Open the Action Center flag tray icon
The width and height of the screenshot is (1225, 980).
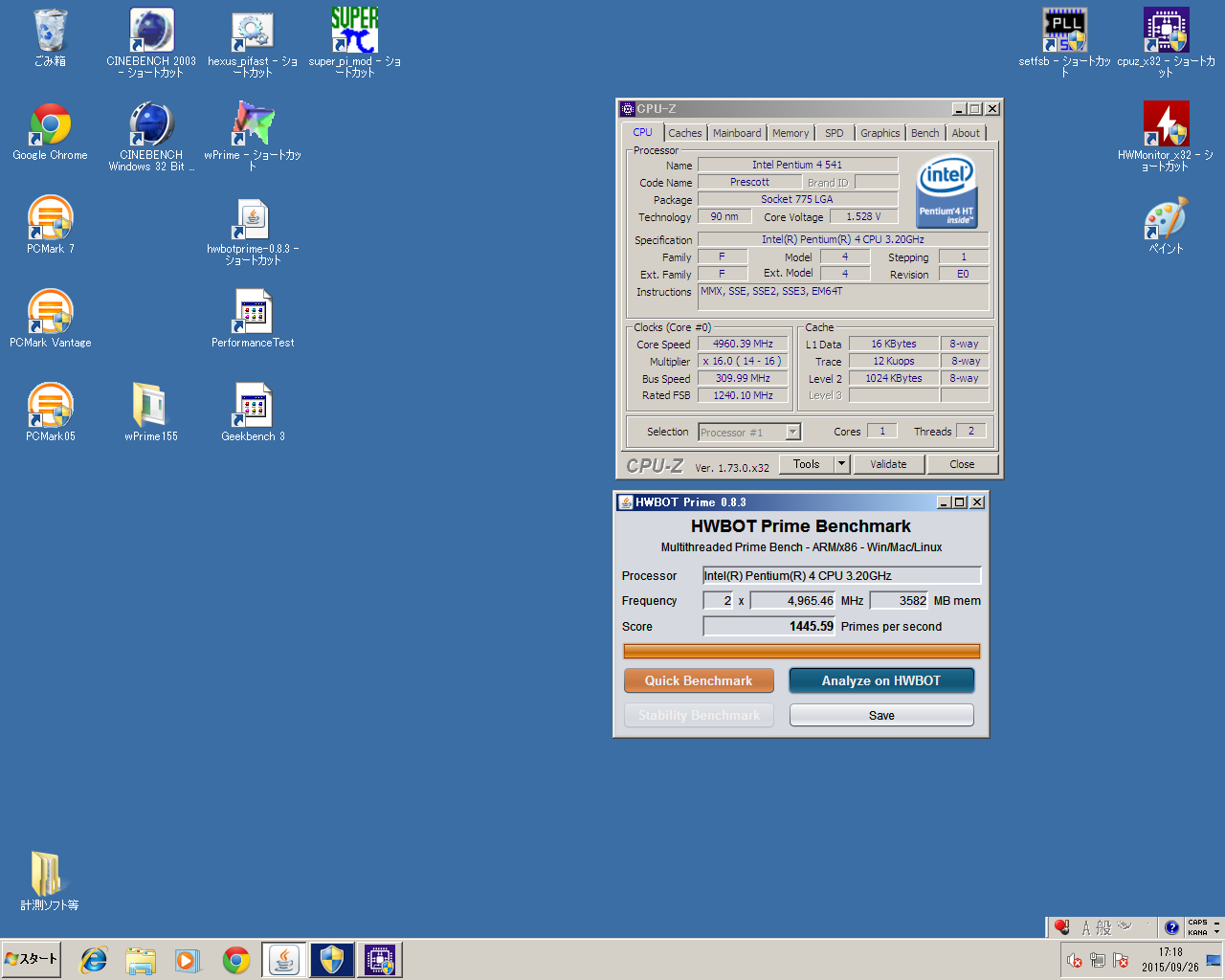pos(1120,961)
